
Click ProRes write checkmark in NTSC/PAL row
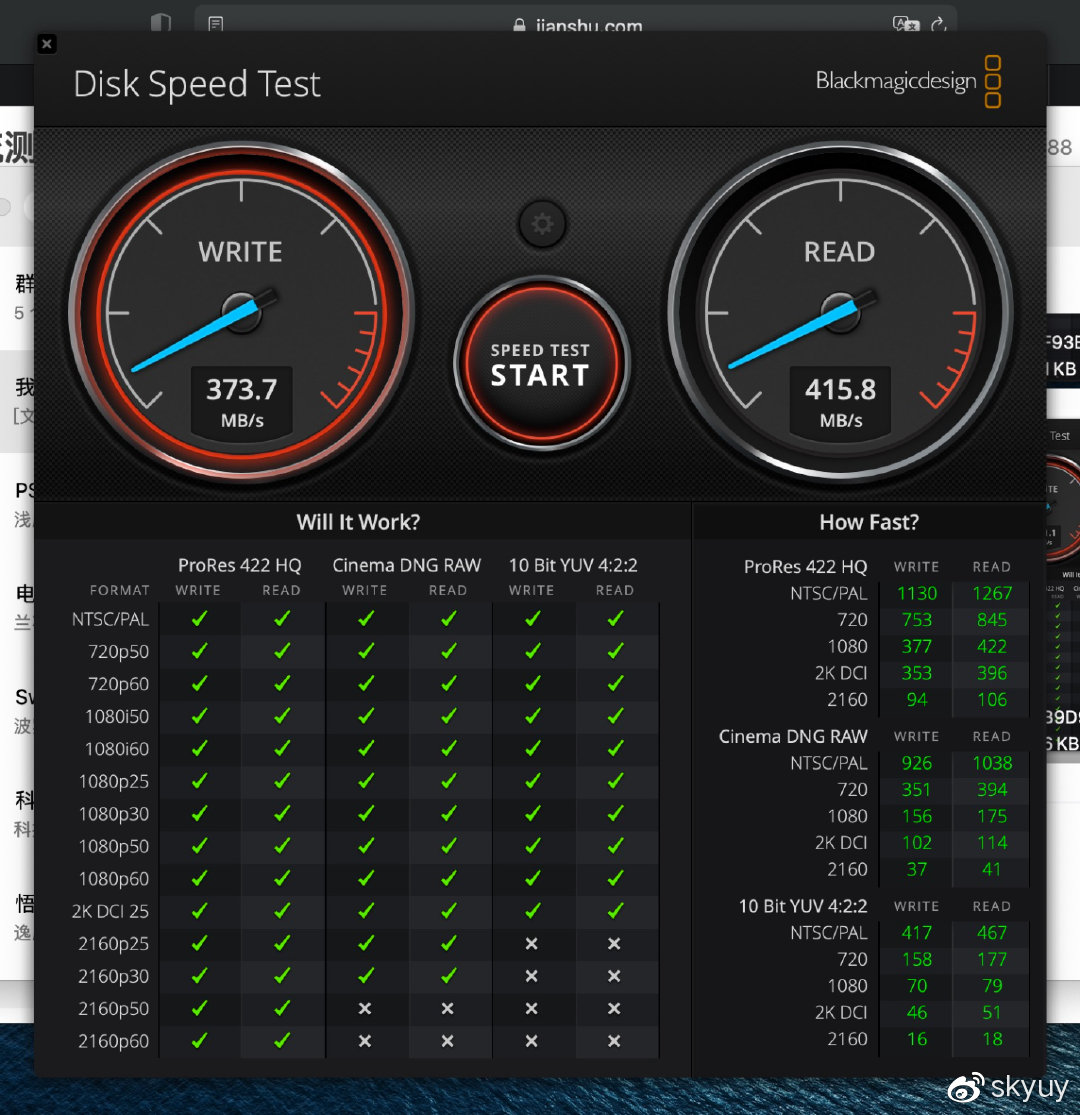pyautogui.click(x=199, y=619)
